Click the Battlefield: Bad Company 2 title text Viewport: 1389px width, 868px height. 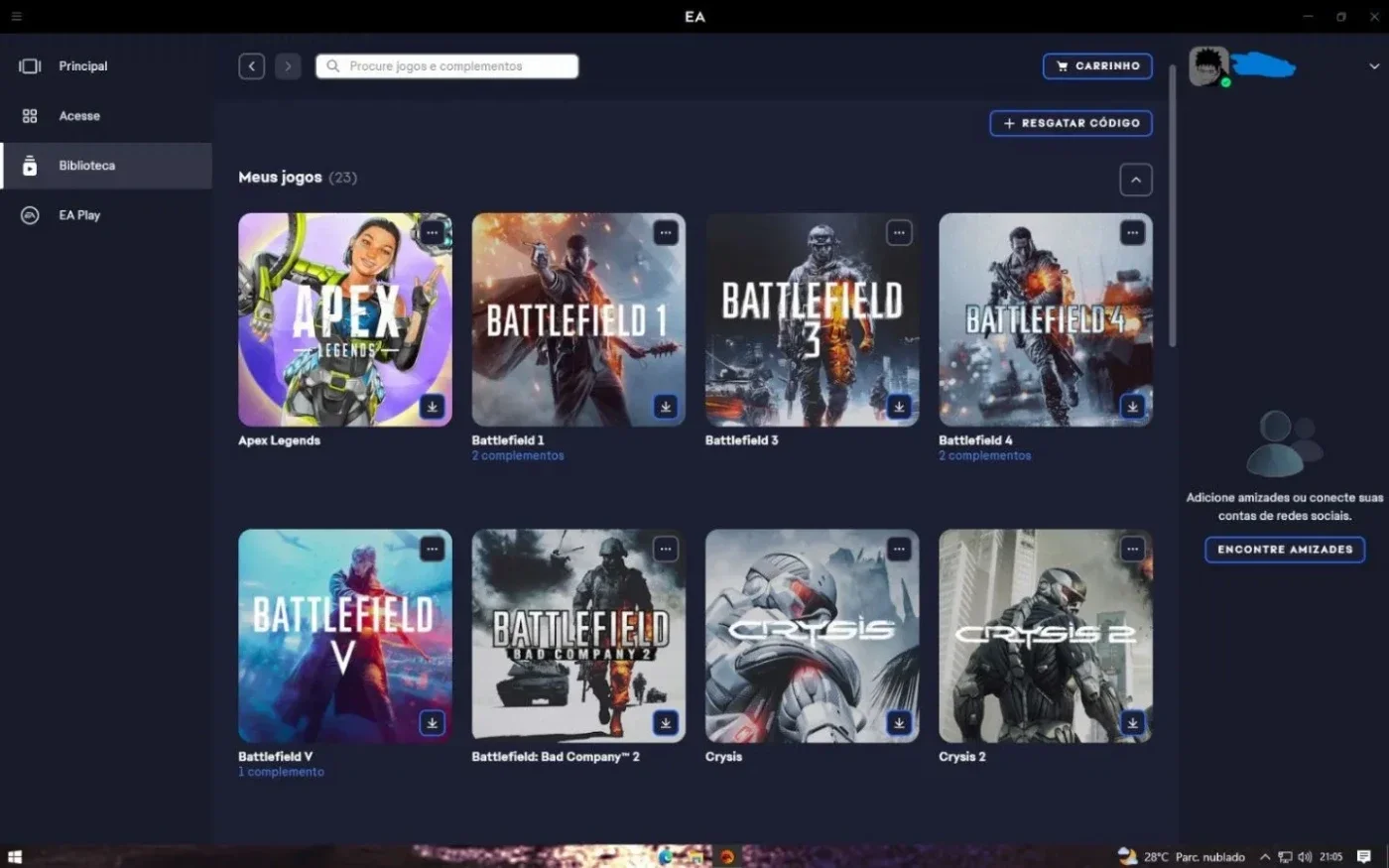tap(556, 757)
